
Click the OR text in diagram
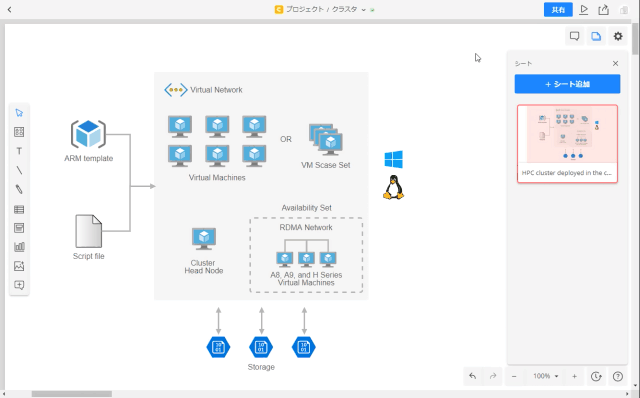pyautogui.click(x=286, y=139)
